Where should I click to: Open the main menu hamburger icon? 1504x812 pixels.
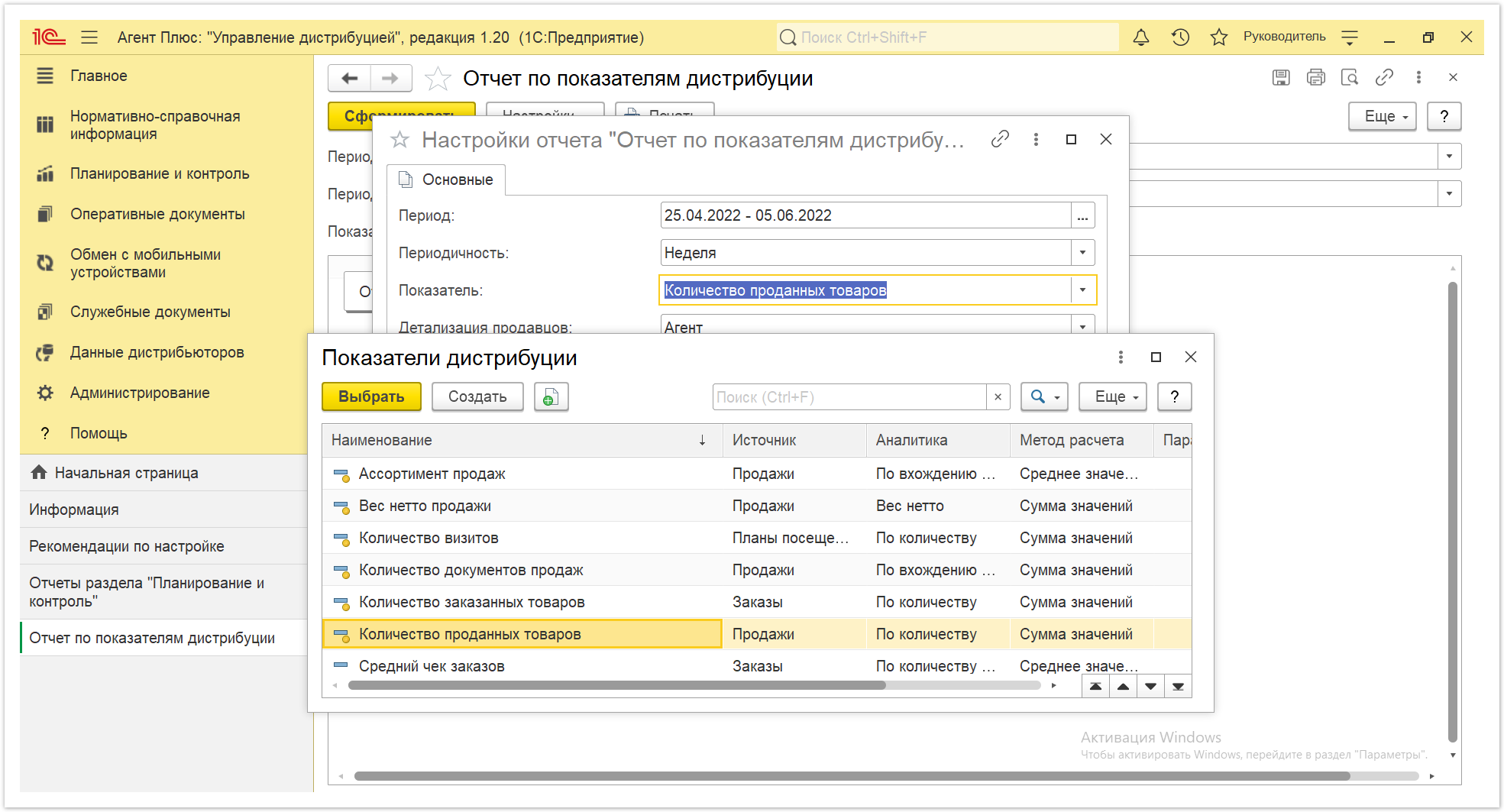[89, 37]
